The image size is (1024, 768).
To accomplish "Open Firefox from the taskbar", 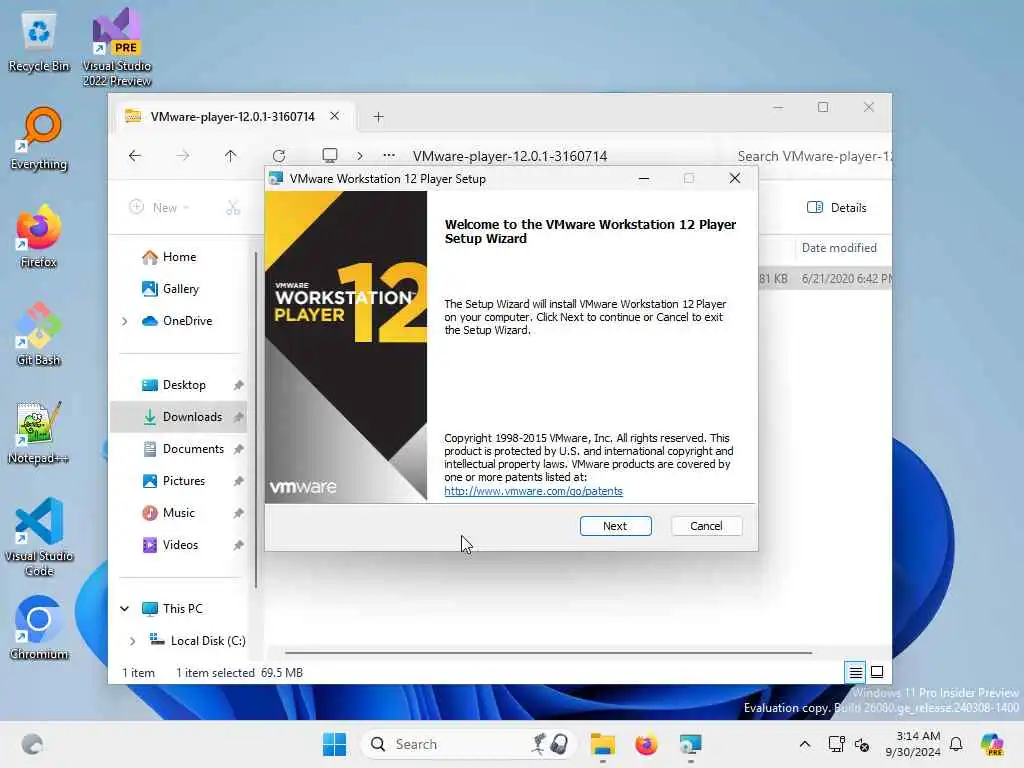I will 646,744.
